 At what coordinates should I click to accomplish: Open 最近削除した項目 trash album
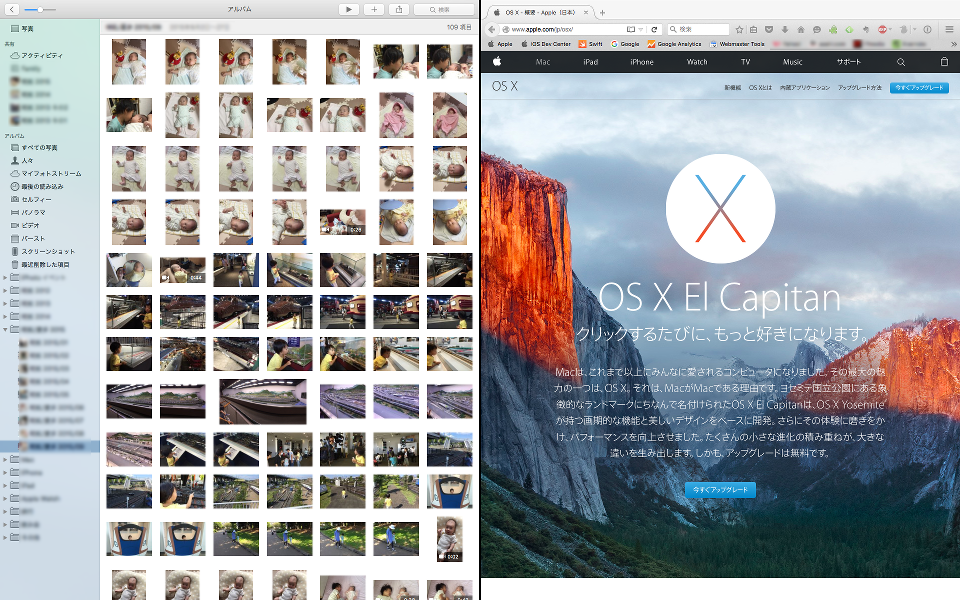(40, 264)
